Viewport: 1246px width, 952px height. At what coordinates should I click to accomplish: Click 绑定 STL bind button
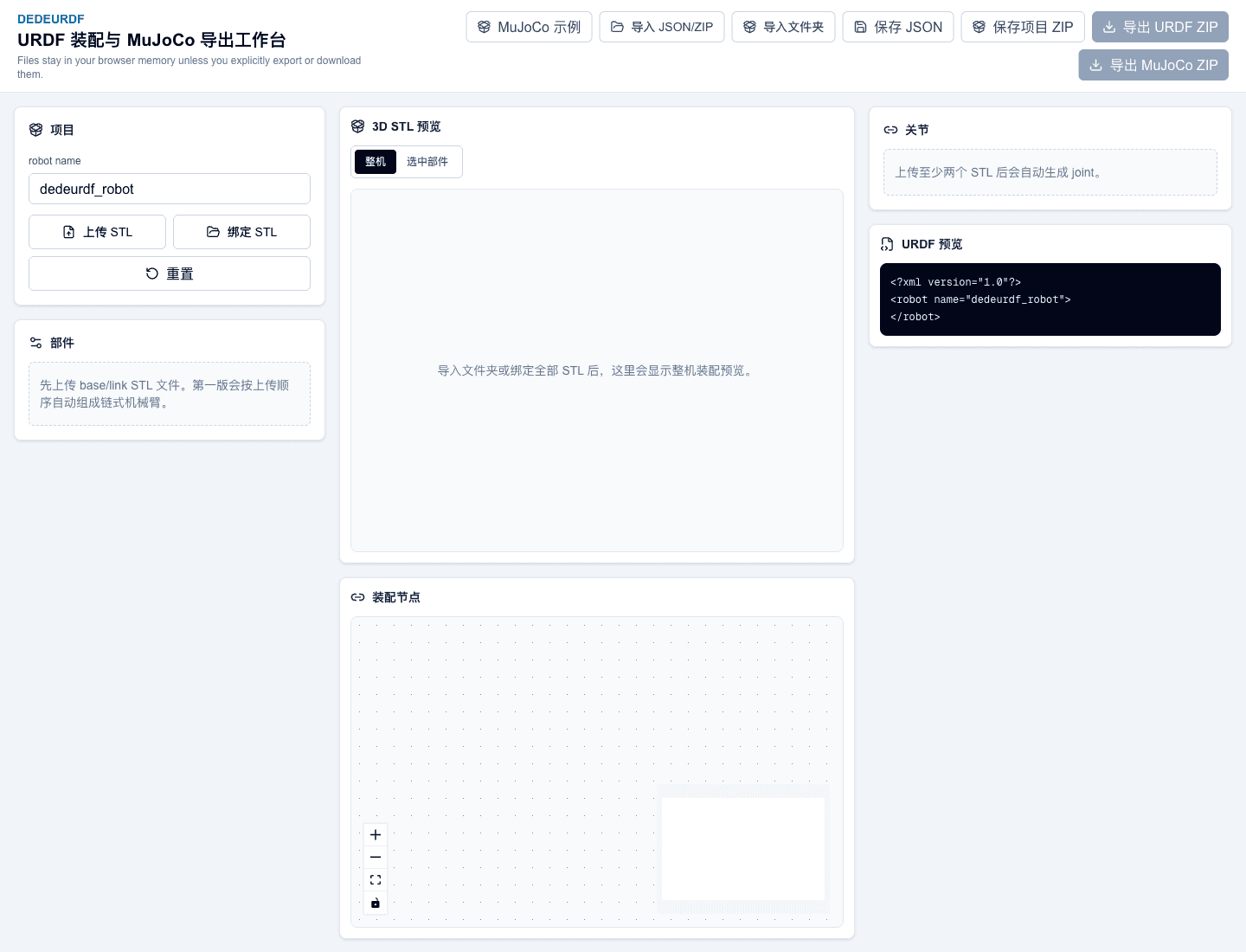(241, 232)
